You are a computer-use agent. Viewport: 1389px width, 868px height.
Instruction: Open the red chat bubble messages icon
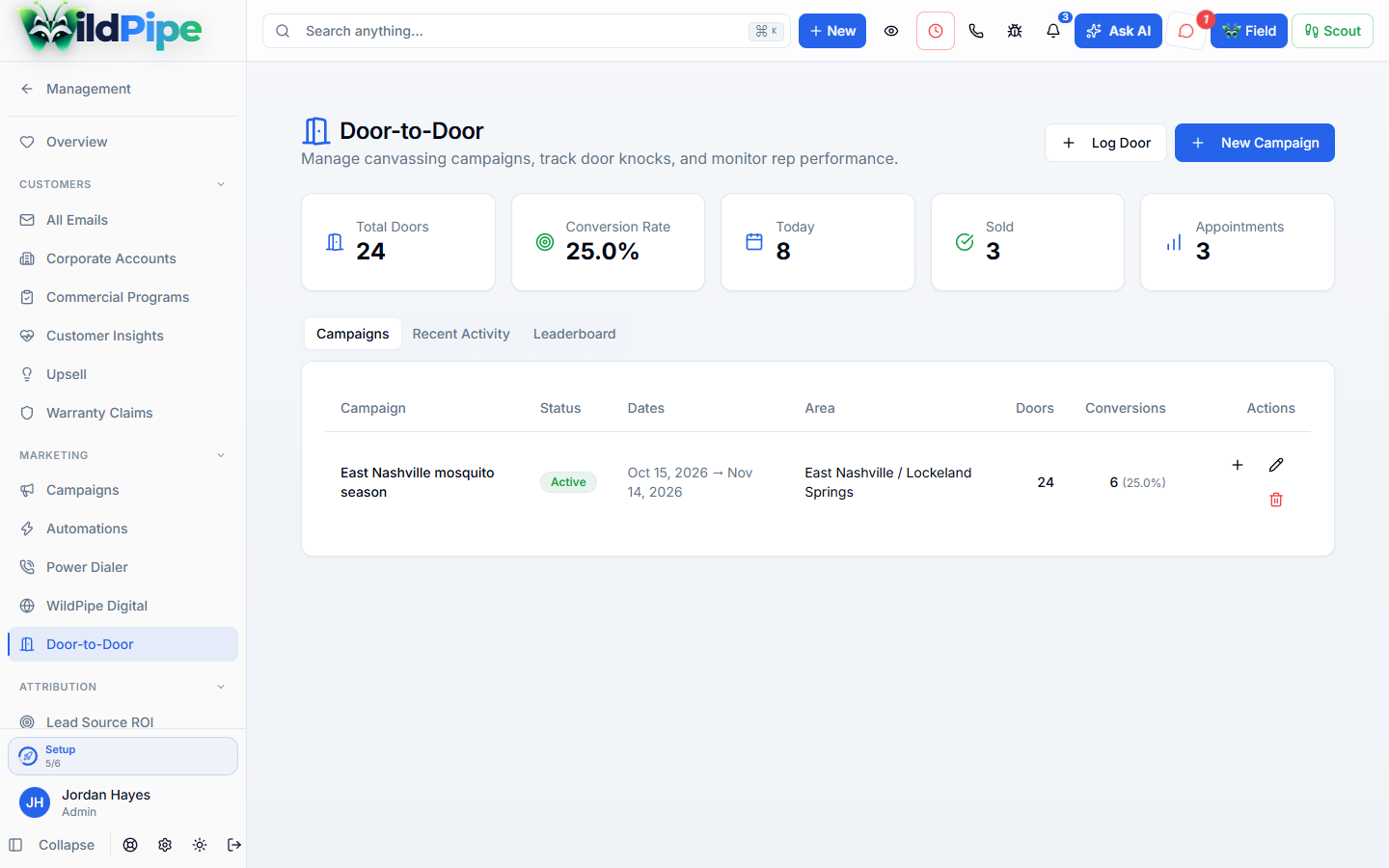(x=1186, y=31)
